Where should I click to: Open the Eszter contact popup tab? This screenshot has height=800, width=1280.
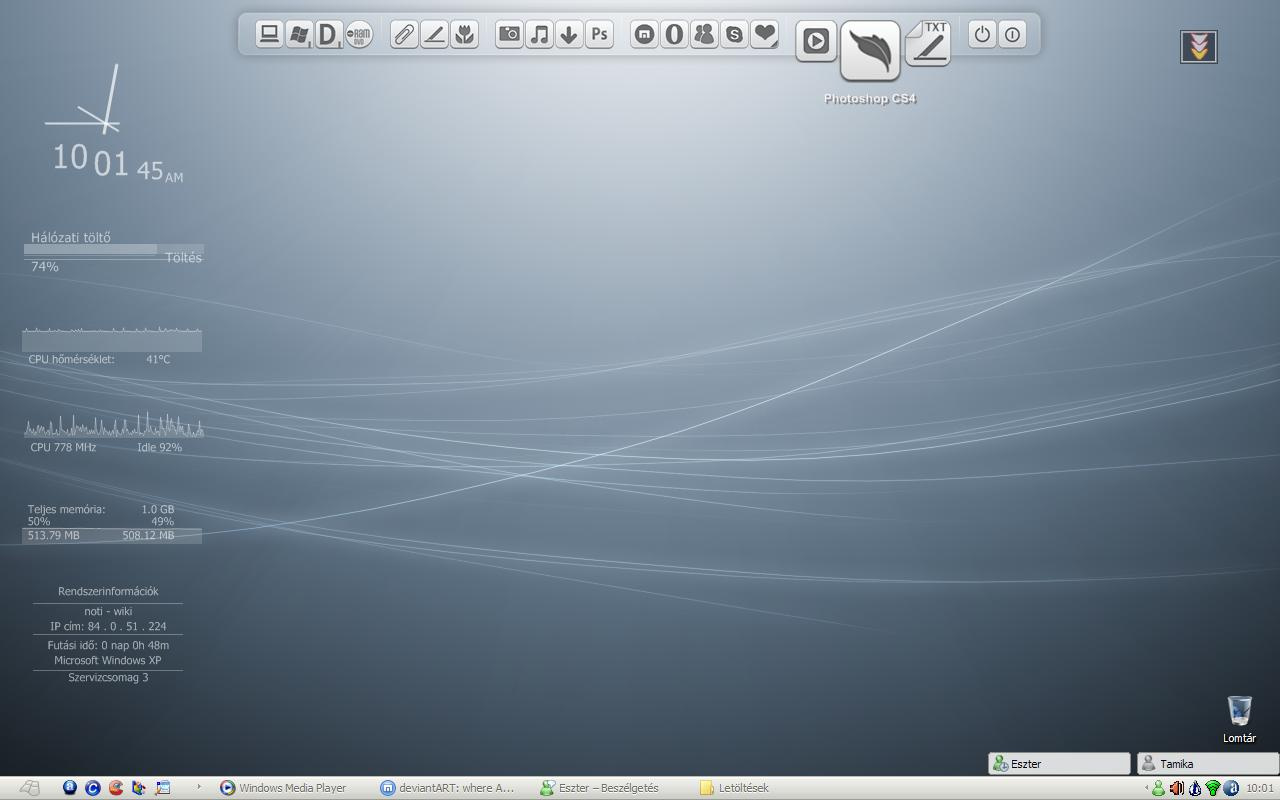tap(1059, 764)
